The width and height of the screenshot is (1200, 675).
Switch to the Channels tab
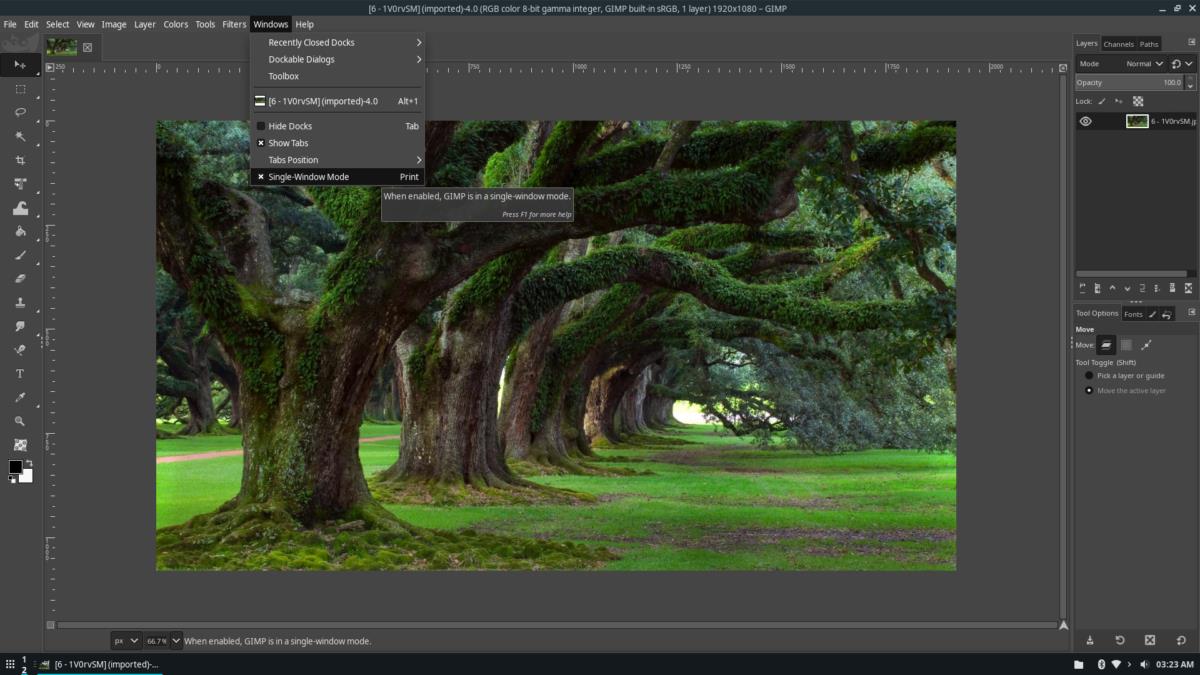coord(1118,44)
